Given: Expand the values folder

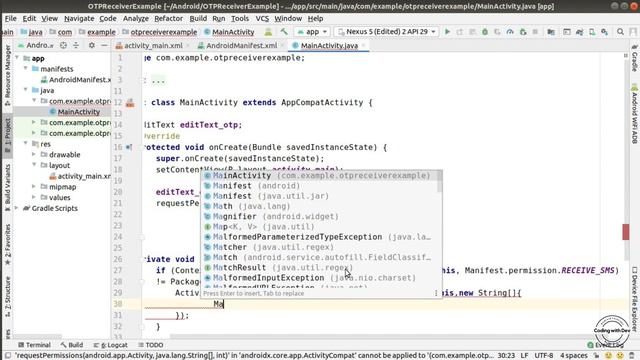Looking at the screenshot, I should point(34,197).
